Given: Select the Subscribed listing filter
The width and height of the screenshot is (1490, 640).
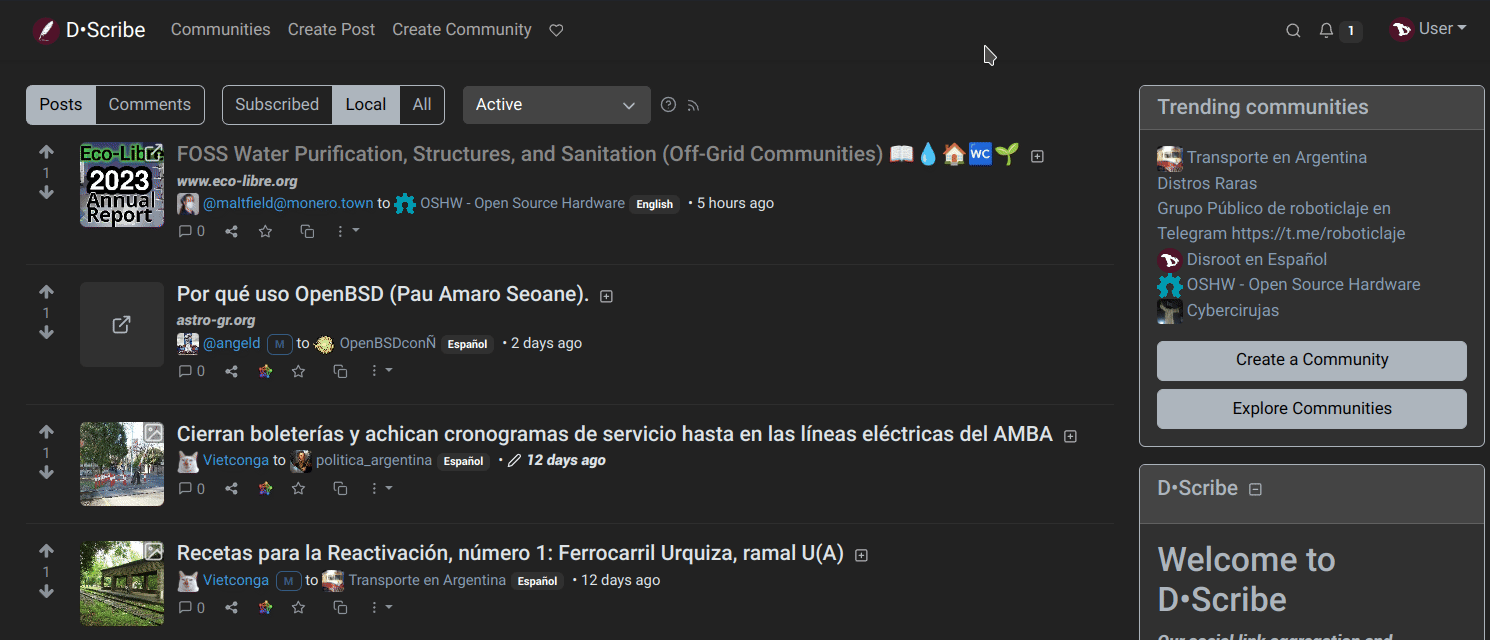Looking at the screenshot, I should pos(277,105).
